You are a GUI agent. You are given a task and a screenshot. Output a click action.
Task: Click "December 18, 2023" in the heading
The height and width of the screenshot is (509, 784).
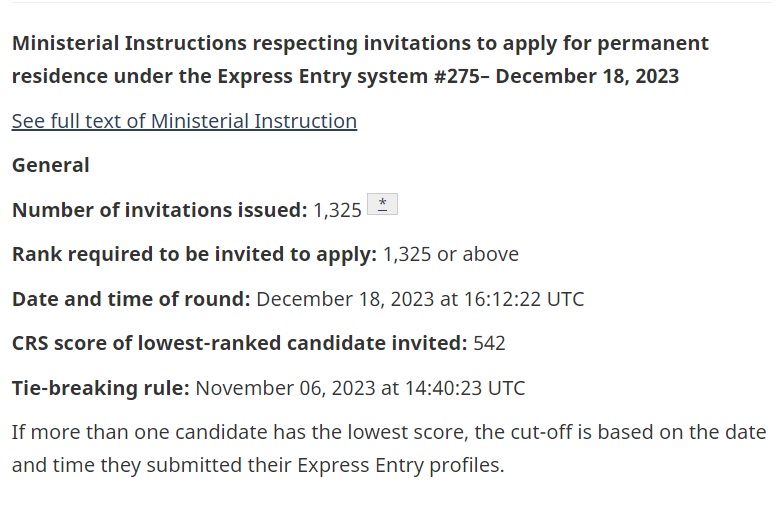pyautogui.click(x=588, y=76)
